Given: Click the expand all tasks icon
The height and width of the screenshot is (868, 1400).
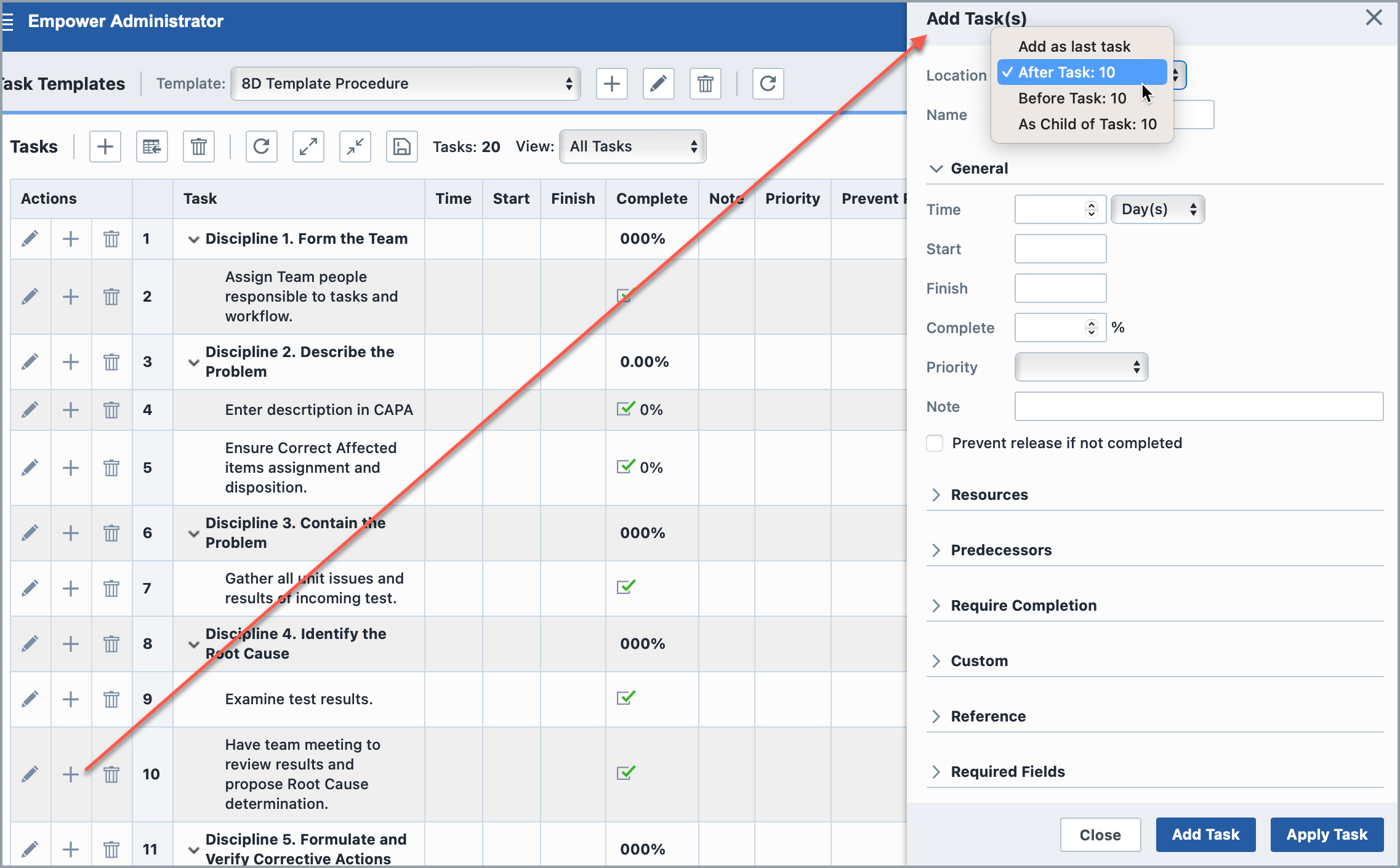Looking at the screenshot, I should coord(308,147).
